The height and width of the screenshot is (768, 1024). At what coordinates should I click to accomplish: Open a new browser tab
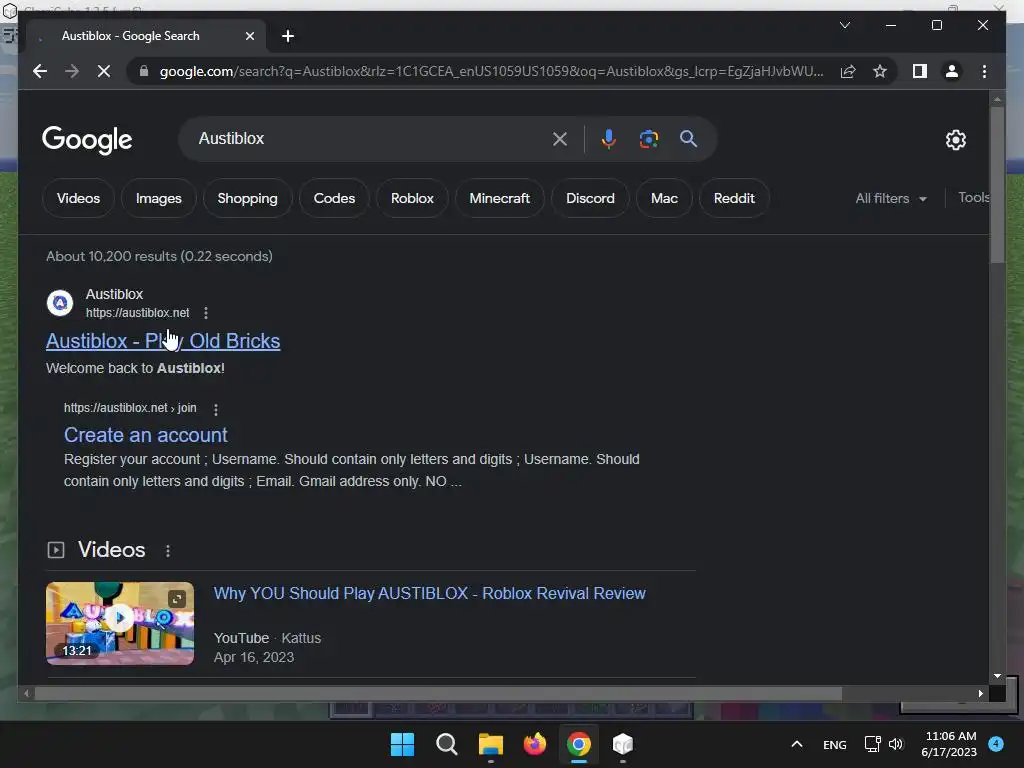pos(288,36)
